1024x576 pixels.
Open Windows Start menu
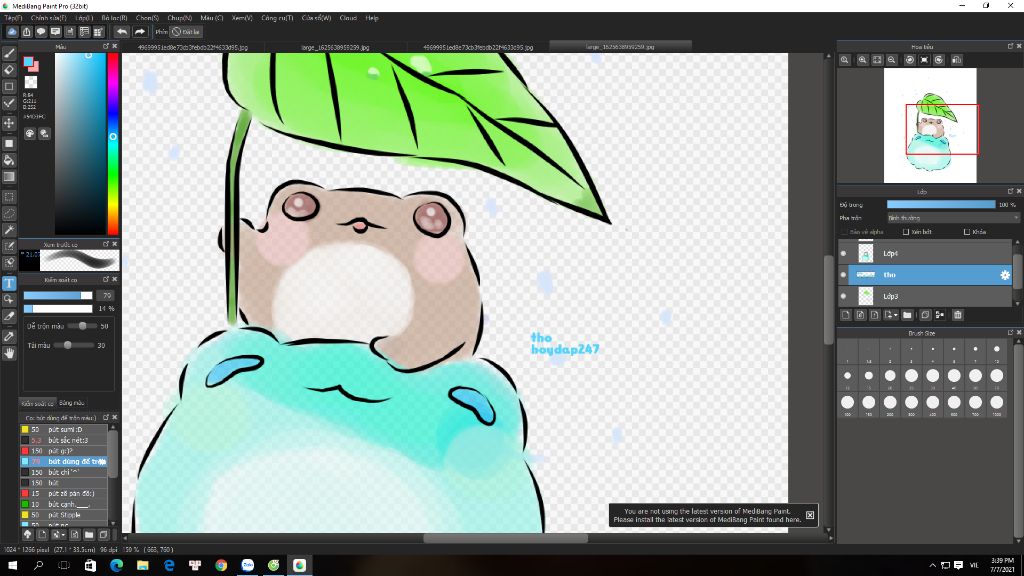[x=12, y=565]
